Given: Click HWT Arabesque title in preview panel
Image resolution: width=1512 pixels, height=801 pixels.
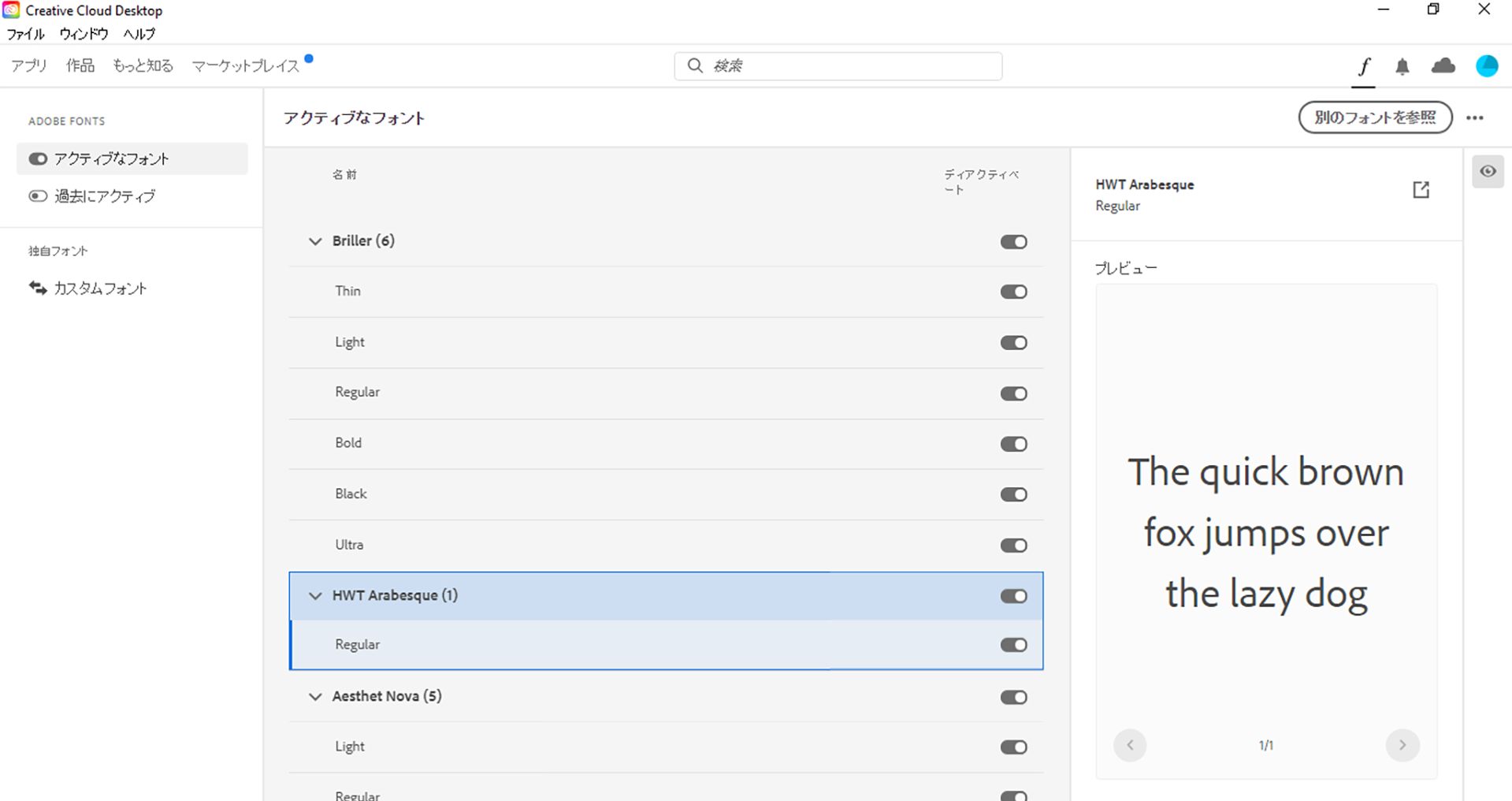Looking at the screenshot, I should tap(1145, 184).
